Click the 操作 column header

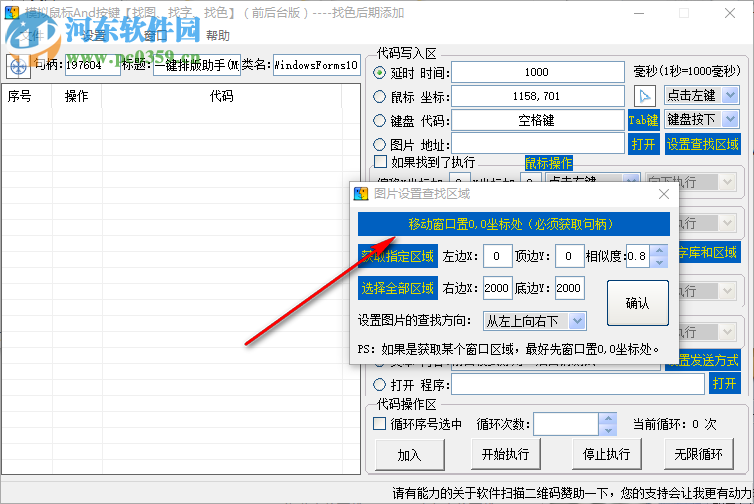click(76, 96)
